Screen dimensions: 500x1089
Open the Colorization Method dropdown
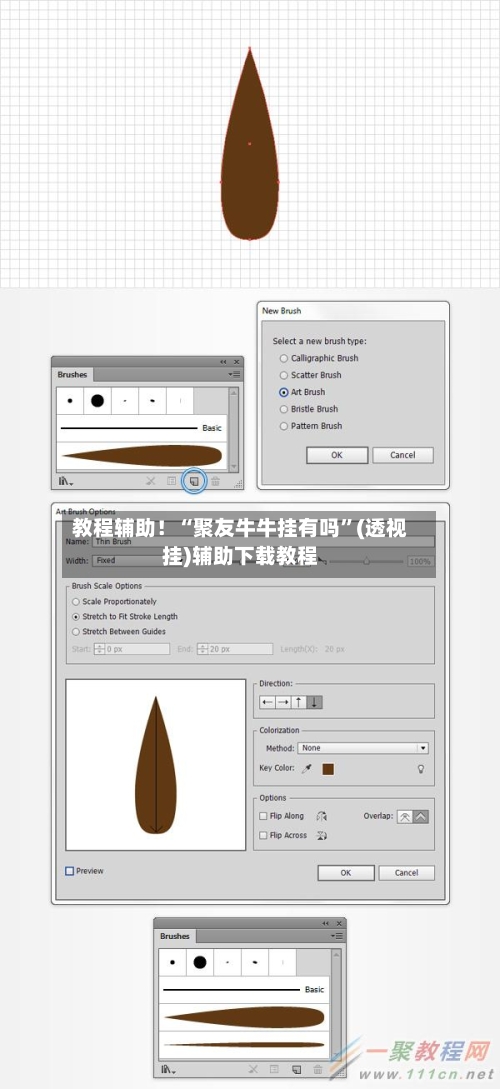pos(363,748)
